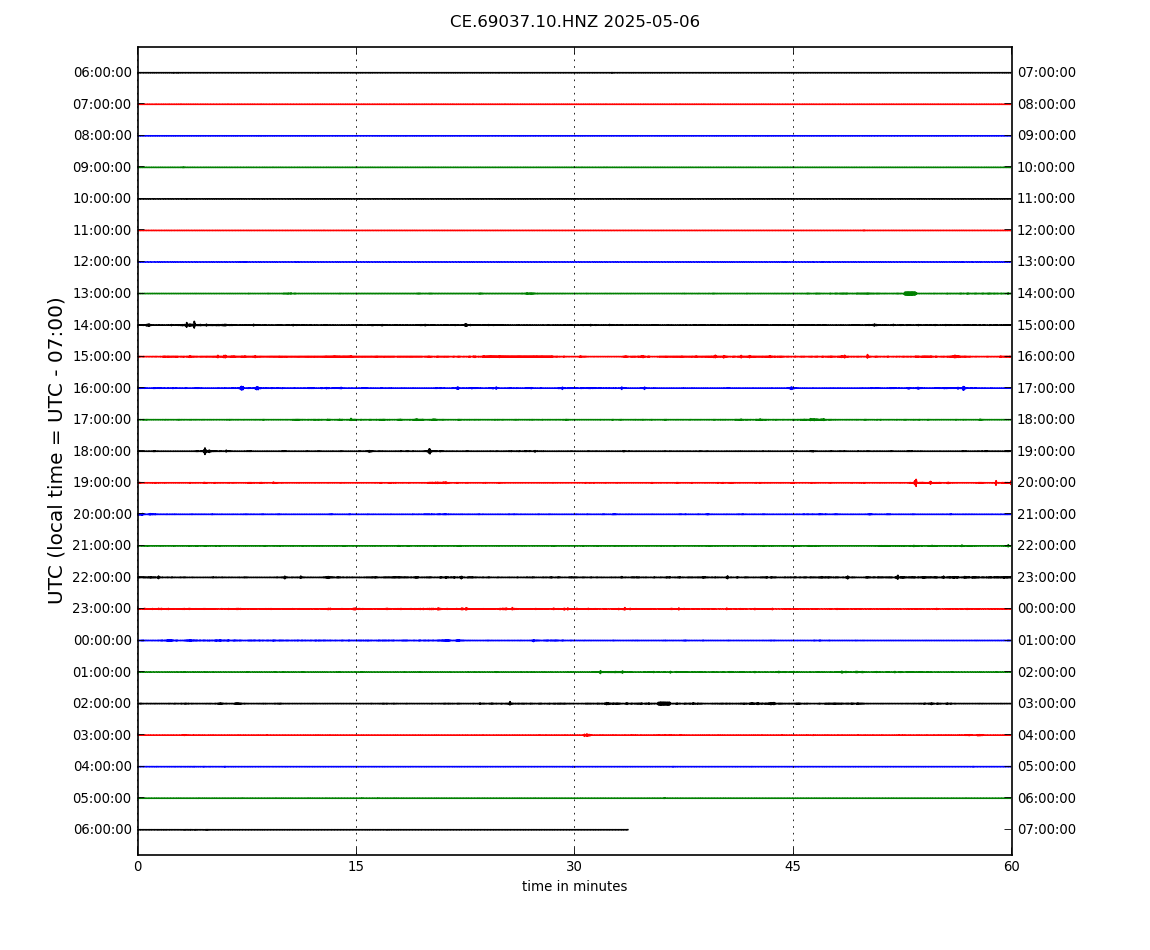This screenshot has width=1150, height=950.
Task: Select left-axis UTC label 19:00:00
Action: coord(103,483)
